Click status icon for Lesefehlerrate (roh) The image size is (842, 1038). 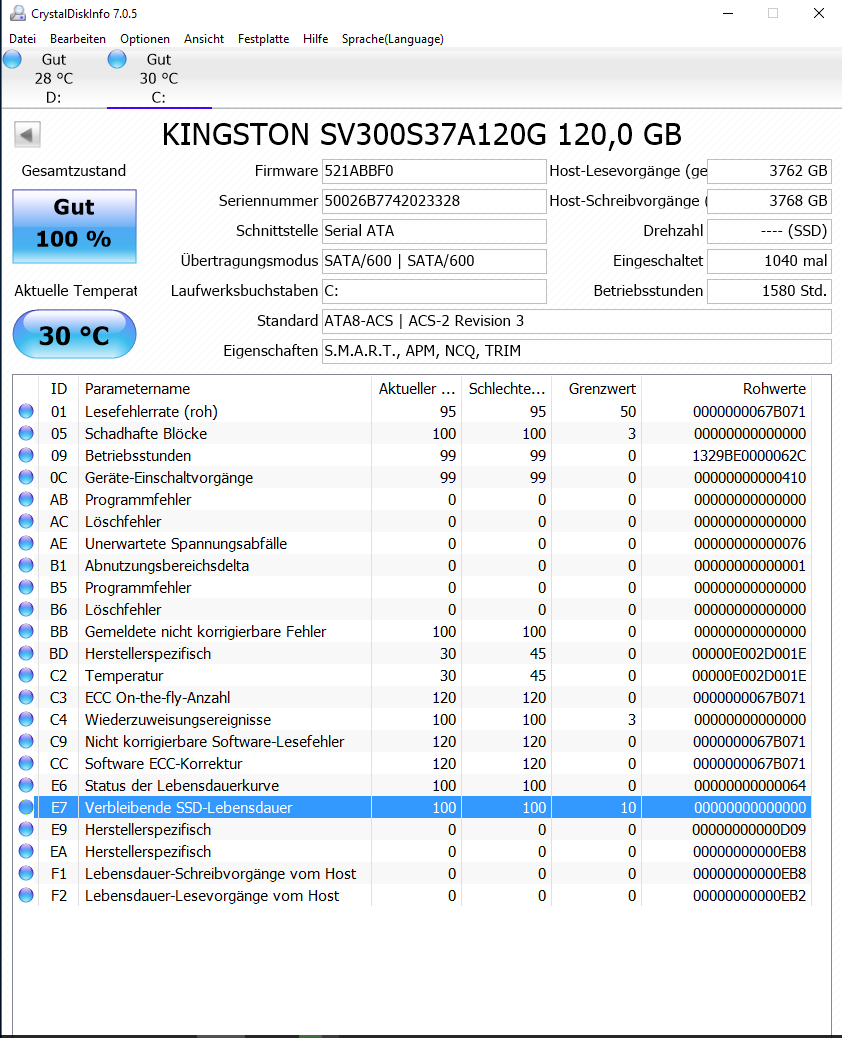26,411
